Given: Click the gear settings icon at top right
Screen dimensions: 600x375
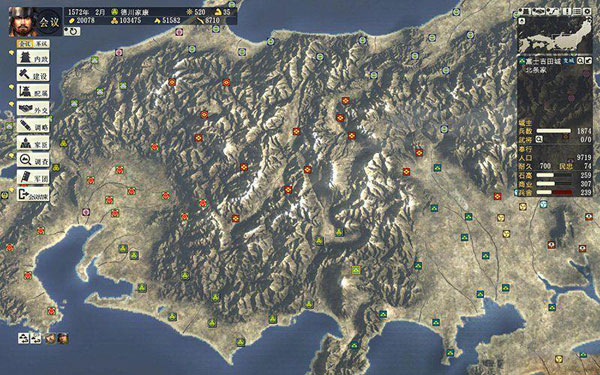Looking at the screenshot, I should click(x=587, y=11).
